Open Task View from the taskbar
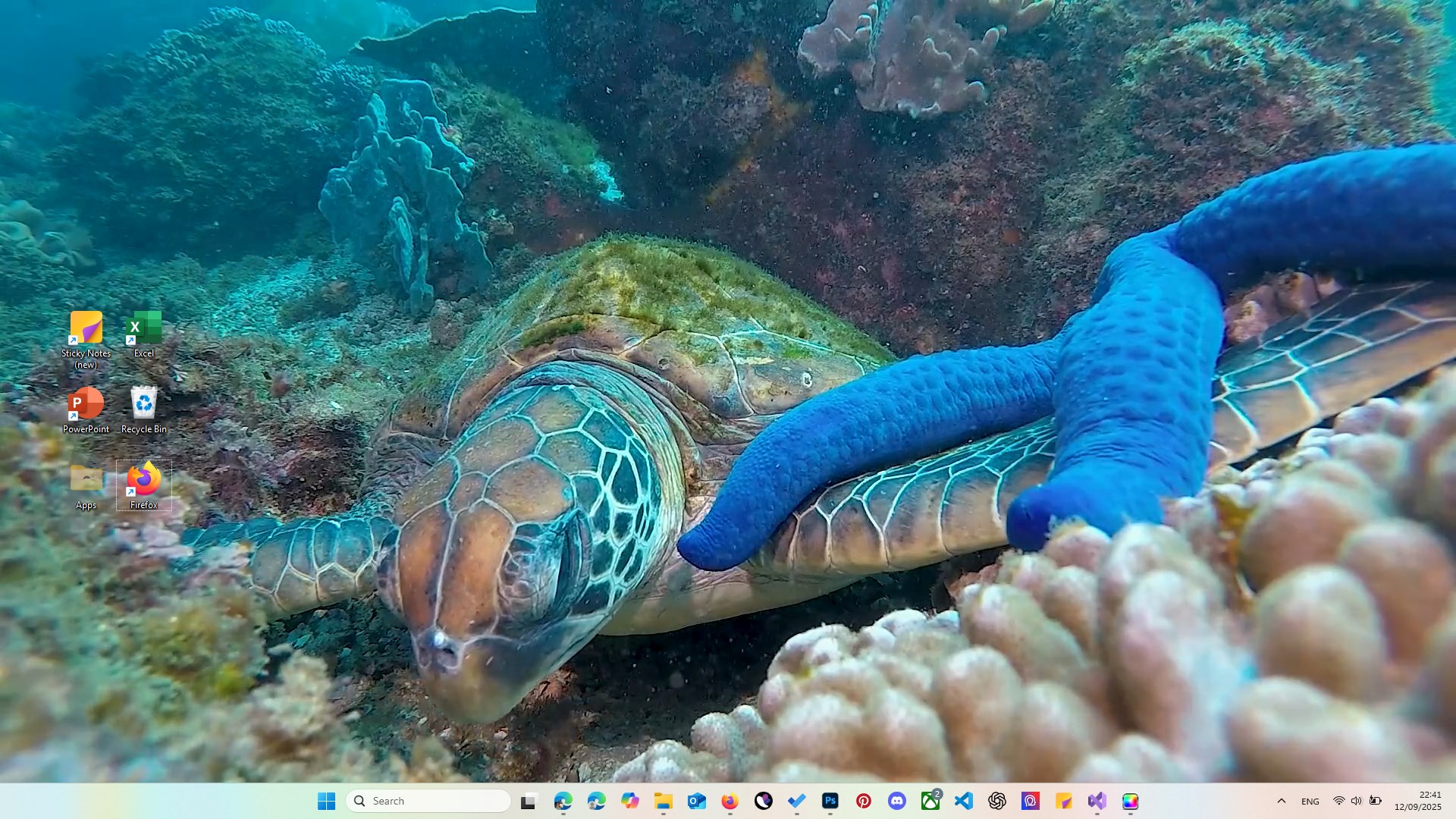Viewport: 1456px width, 819px height. point(528,801)
